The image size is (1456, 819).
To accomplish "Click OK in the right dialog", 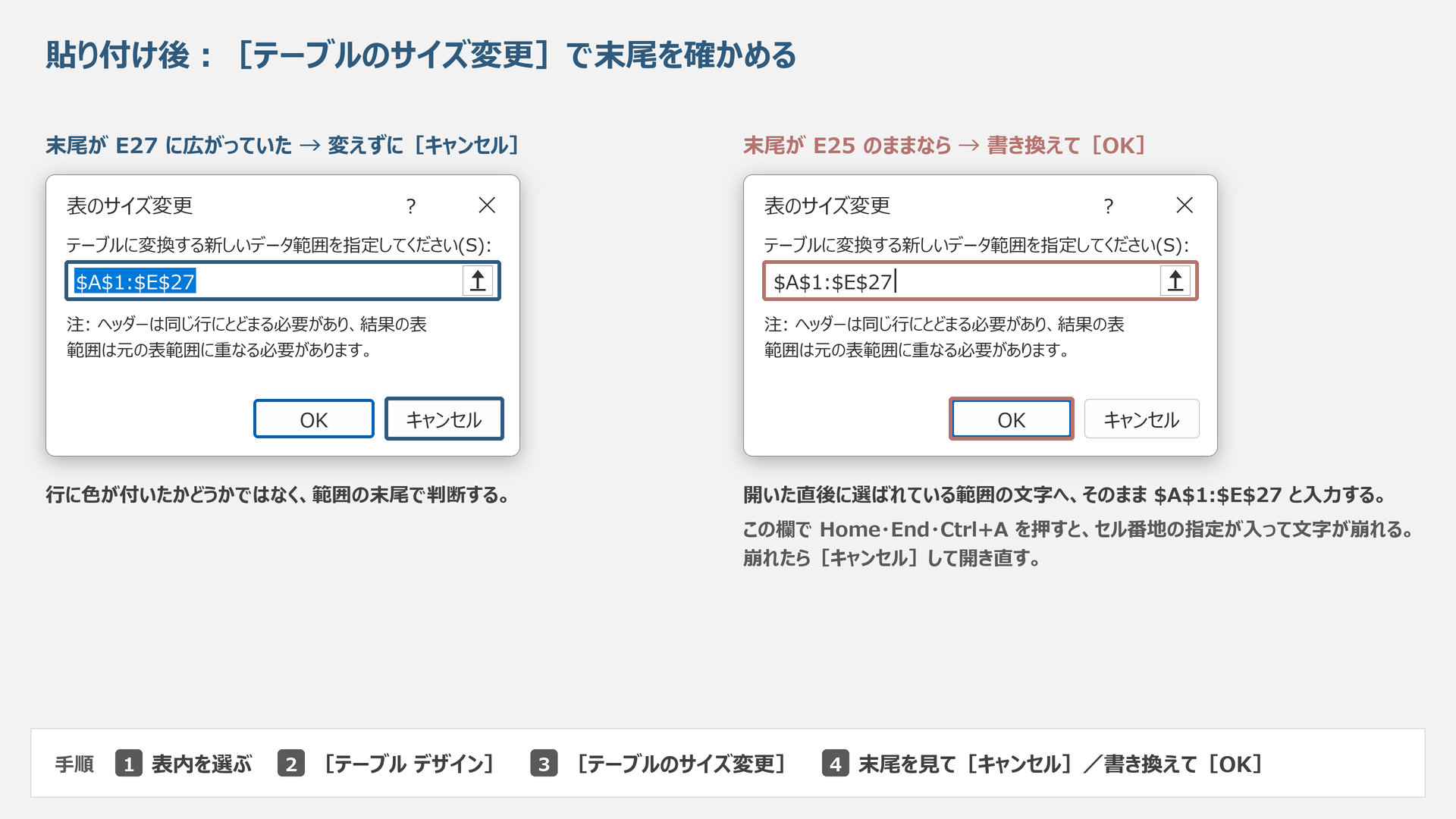I will click(x=1012, y=419).
